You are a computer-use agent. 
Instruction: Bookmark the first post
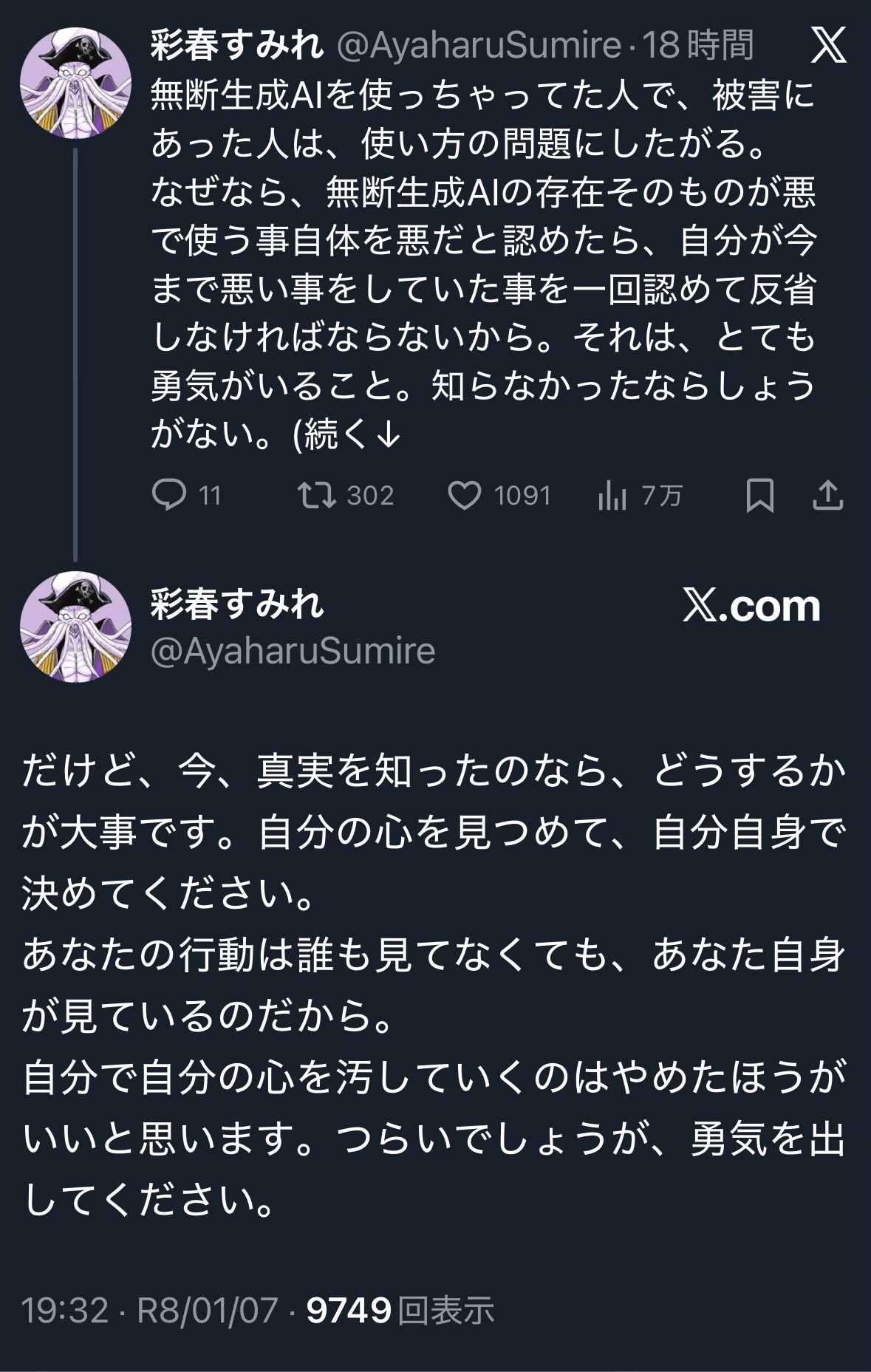[759, 495]
